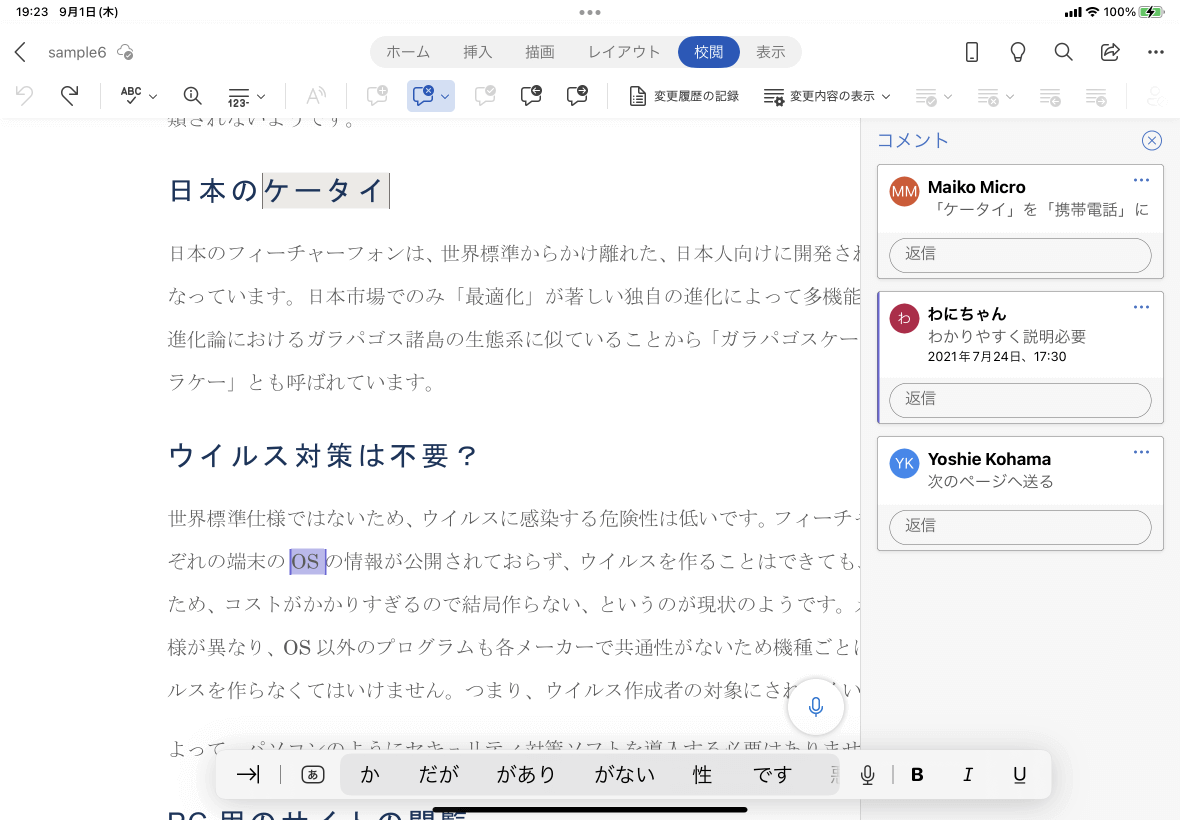Toggle italic formatting
Viewport: 1180px width, 820px height.
click(968, 775)
